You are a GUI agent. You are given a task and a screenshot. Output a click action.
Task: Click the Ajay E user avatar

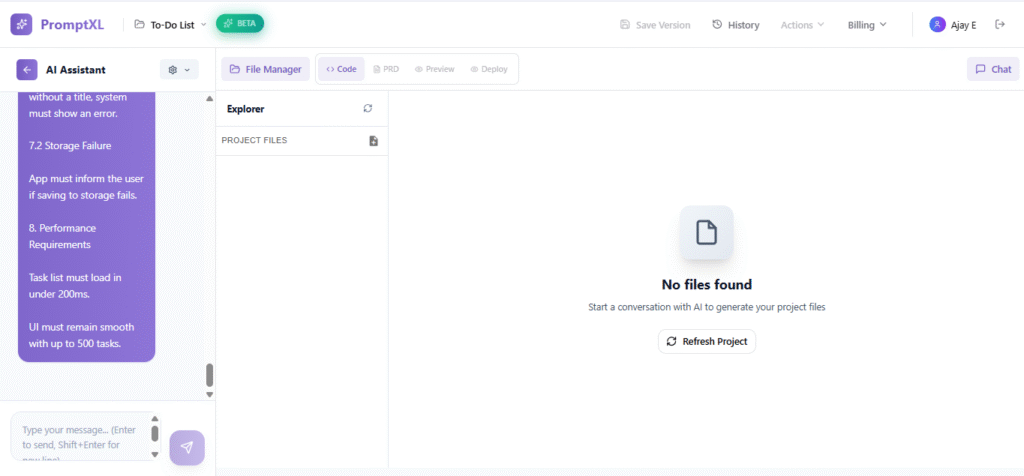coord(937,25)
